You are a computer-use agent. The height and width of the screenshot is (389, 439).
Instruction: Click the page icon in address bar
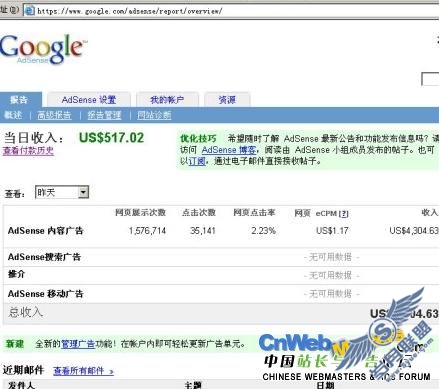[x=30, y=10]
